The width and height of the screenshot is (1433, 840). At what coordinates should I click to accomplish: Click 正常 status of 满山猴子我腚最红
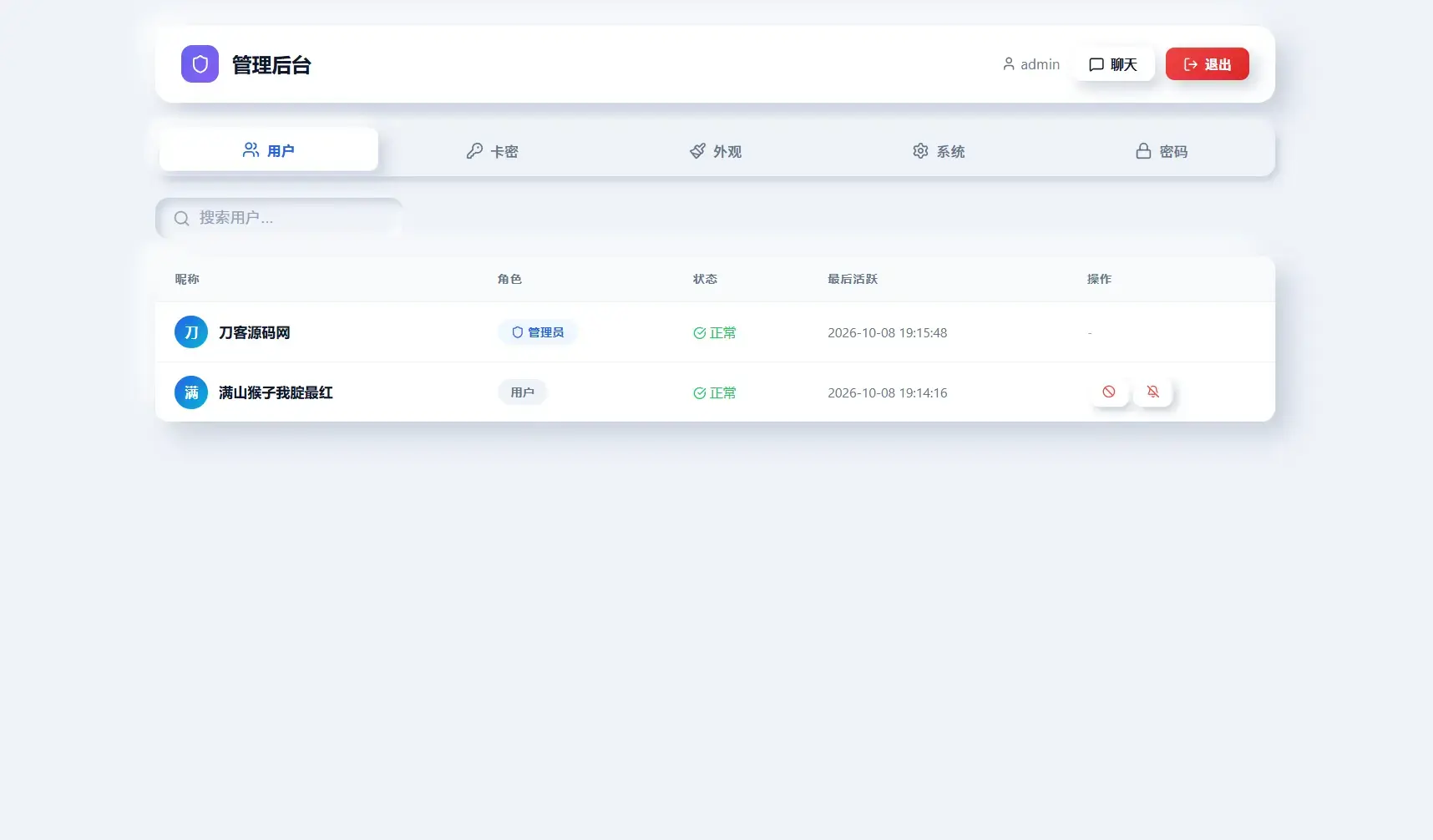[x=715, y=393]
